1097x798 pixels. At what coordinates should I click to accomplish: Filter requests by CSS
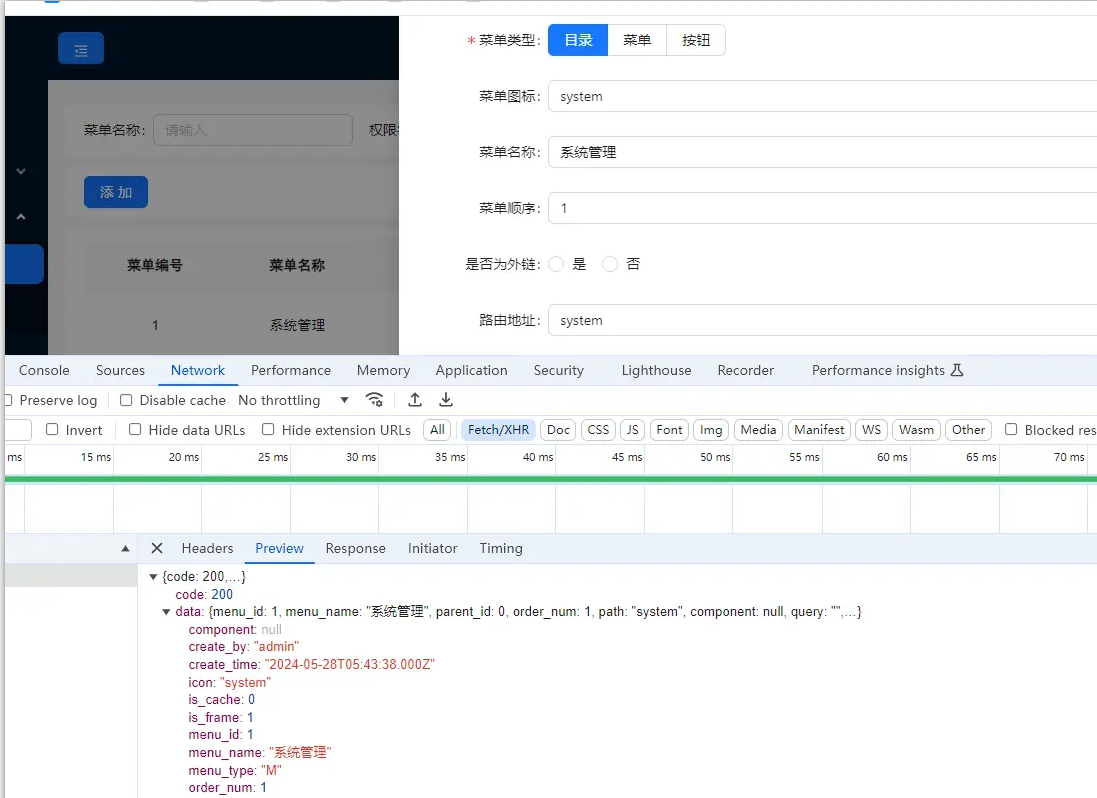pyautogui.click(x=598, y=429)
